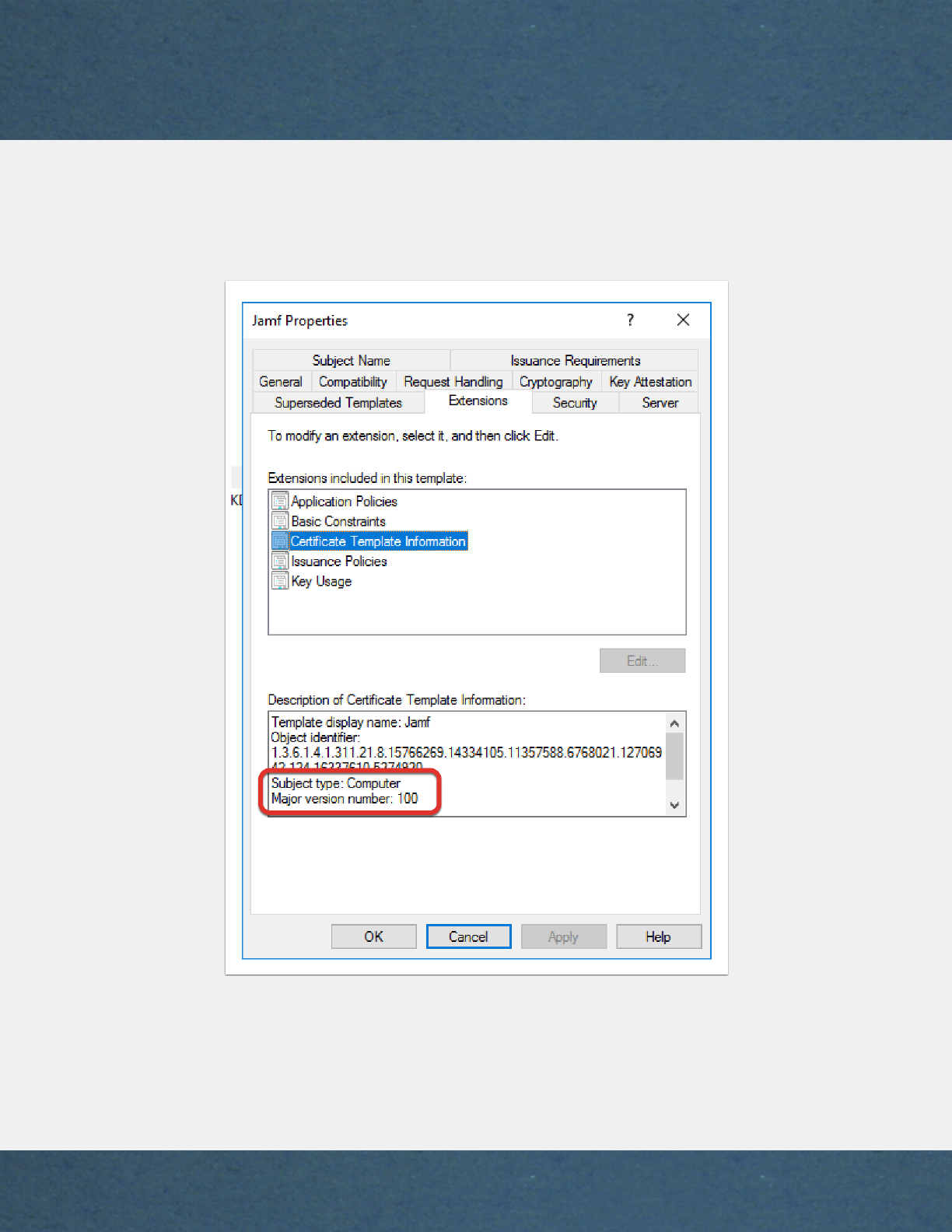Click the Key Usage extension icon
The width and height of the screenshot is (952, 1232).
[280, 581]
